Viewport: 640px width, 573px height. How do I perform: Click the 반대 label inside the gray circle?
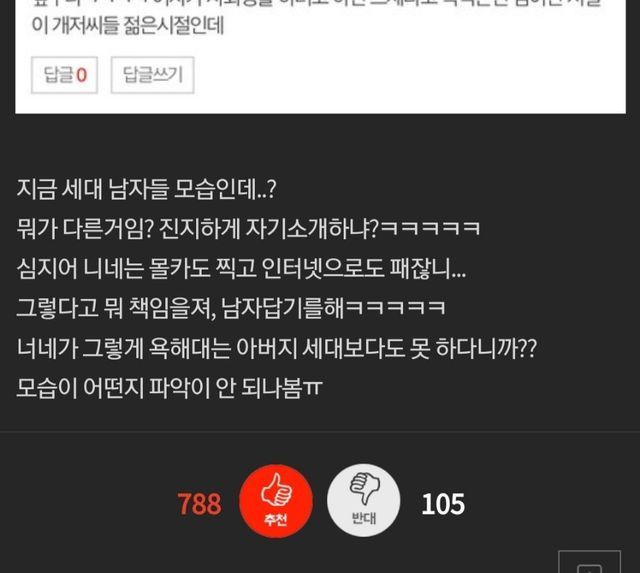point(364,518)
